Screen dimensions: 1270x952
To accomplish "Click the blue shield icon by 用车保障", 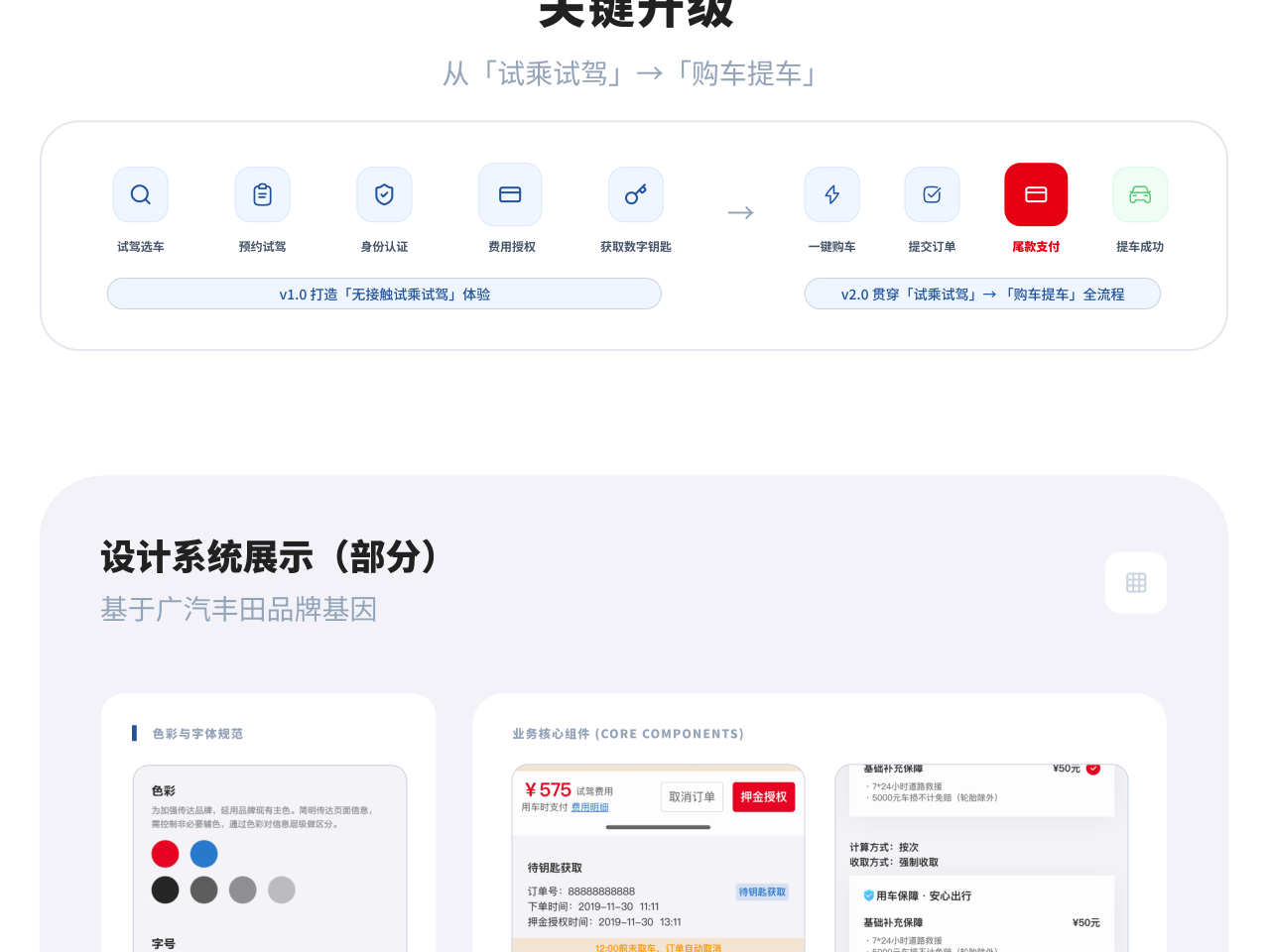I will [869, 895].
